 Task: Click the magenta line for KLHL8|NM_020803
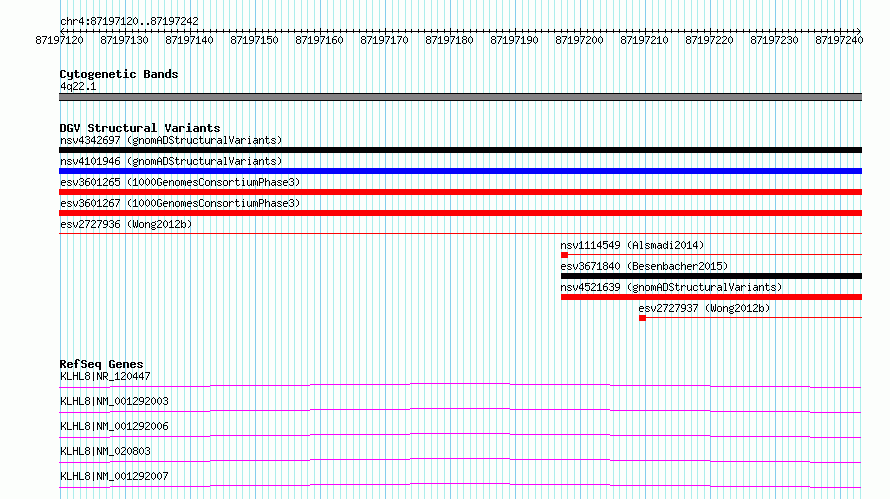(460, 461)
